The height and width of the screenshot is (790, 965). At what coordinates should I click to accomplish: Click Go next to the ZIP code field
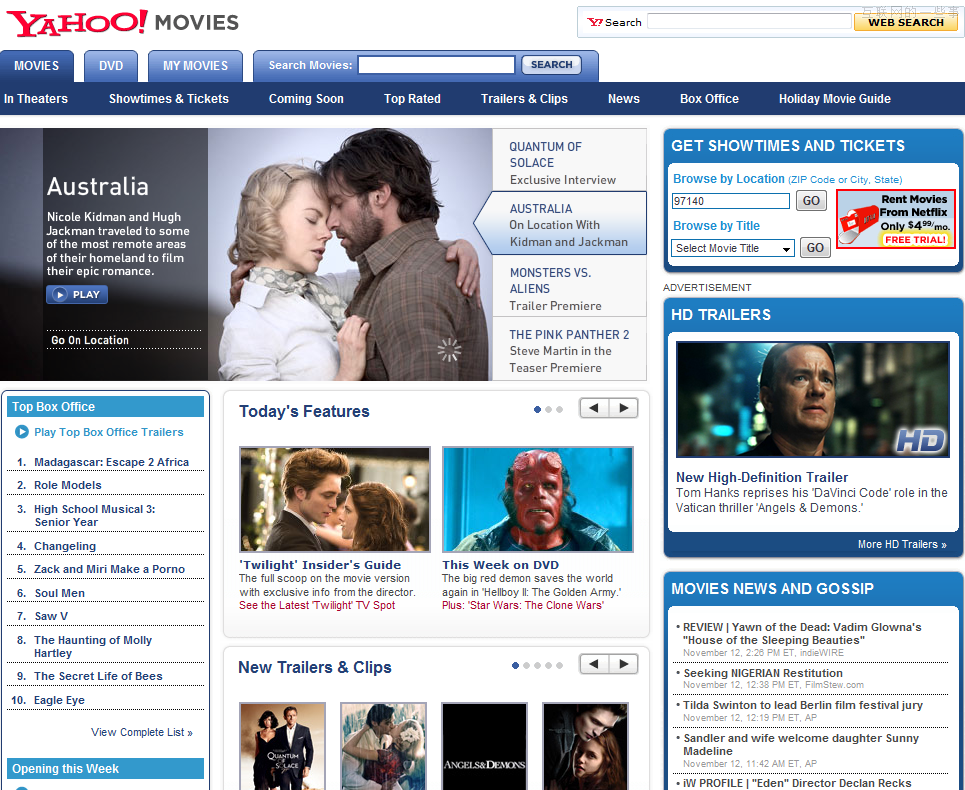pyautogui.click(x=811, y=201)
